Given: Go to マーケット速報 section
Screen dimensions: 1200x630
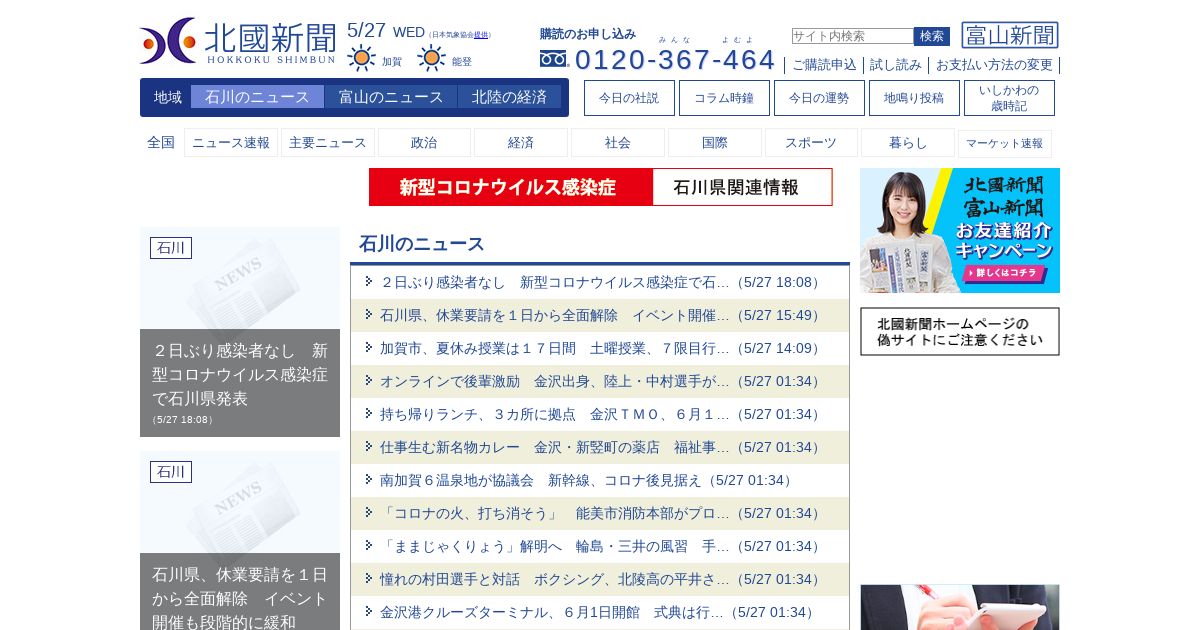Looking at the screenshot, I should point(1005,143).
